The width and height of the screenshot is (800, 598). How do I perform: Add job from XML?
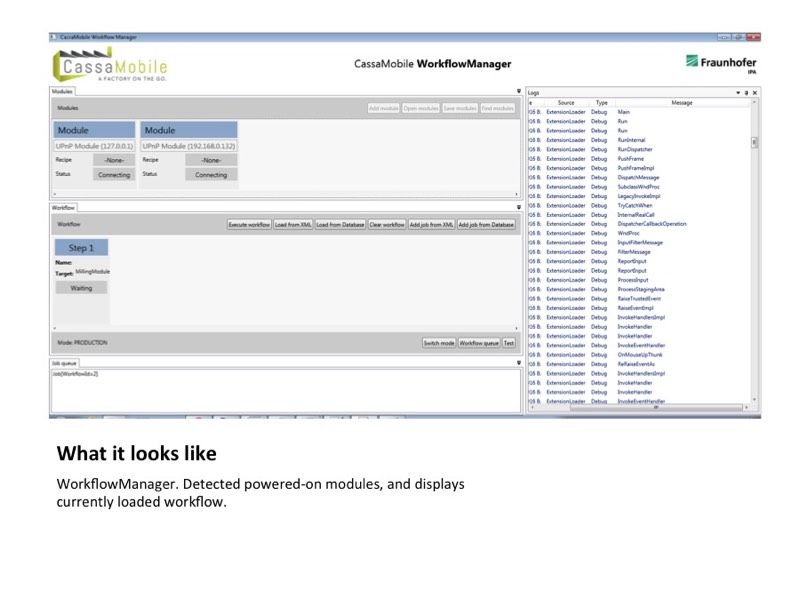431,225
